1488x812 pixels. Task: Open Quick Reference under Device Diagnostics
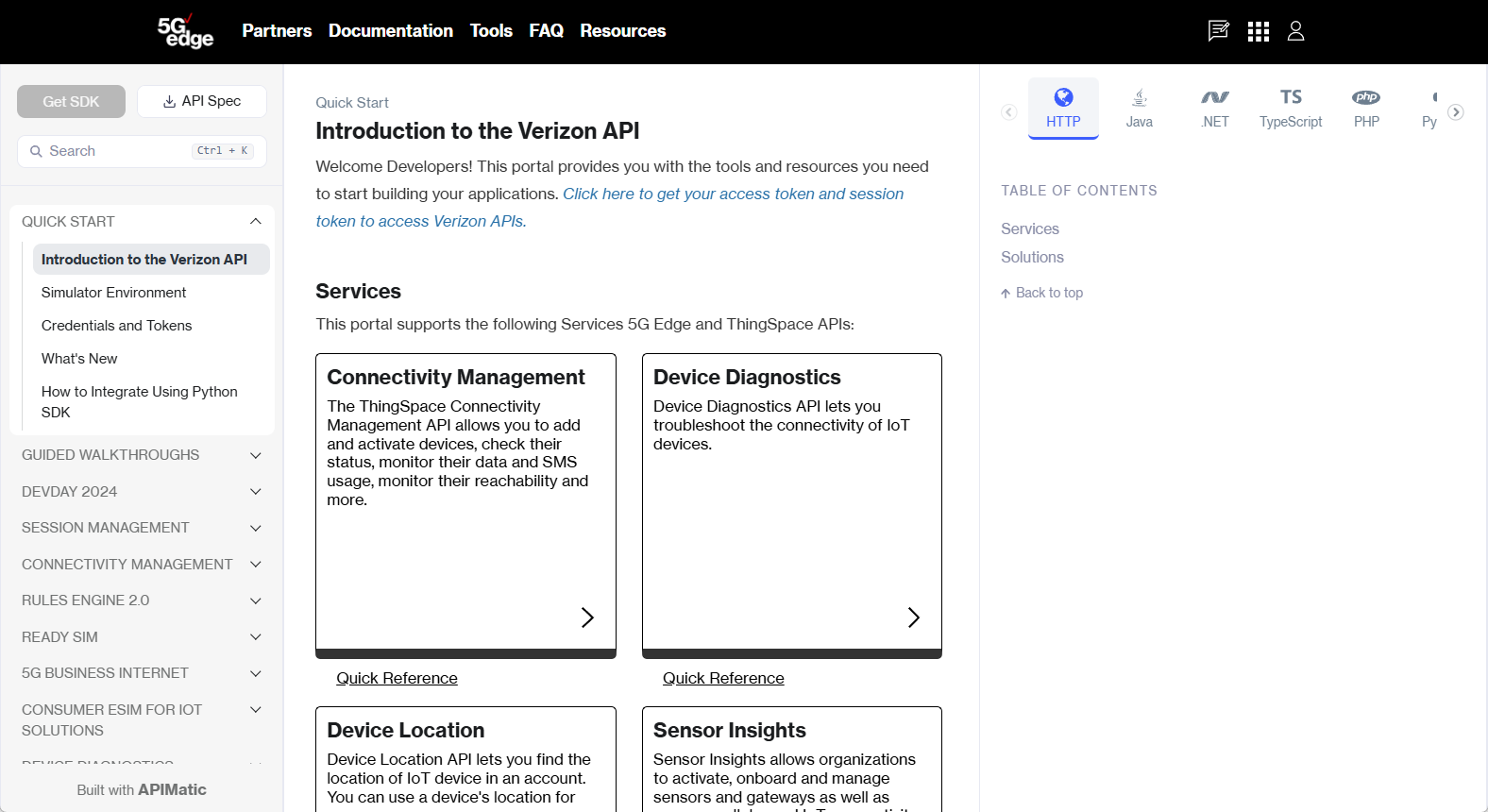(723, 678)
